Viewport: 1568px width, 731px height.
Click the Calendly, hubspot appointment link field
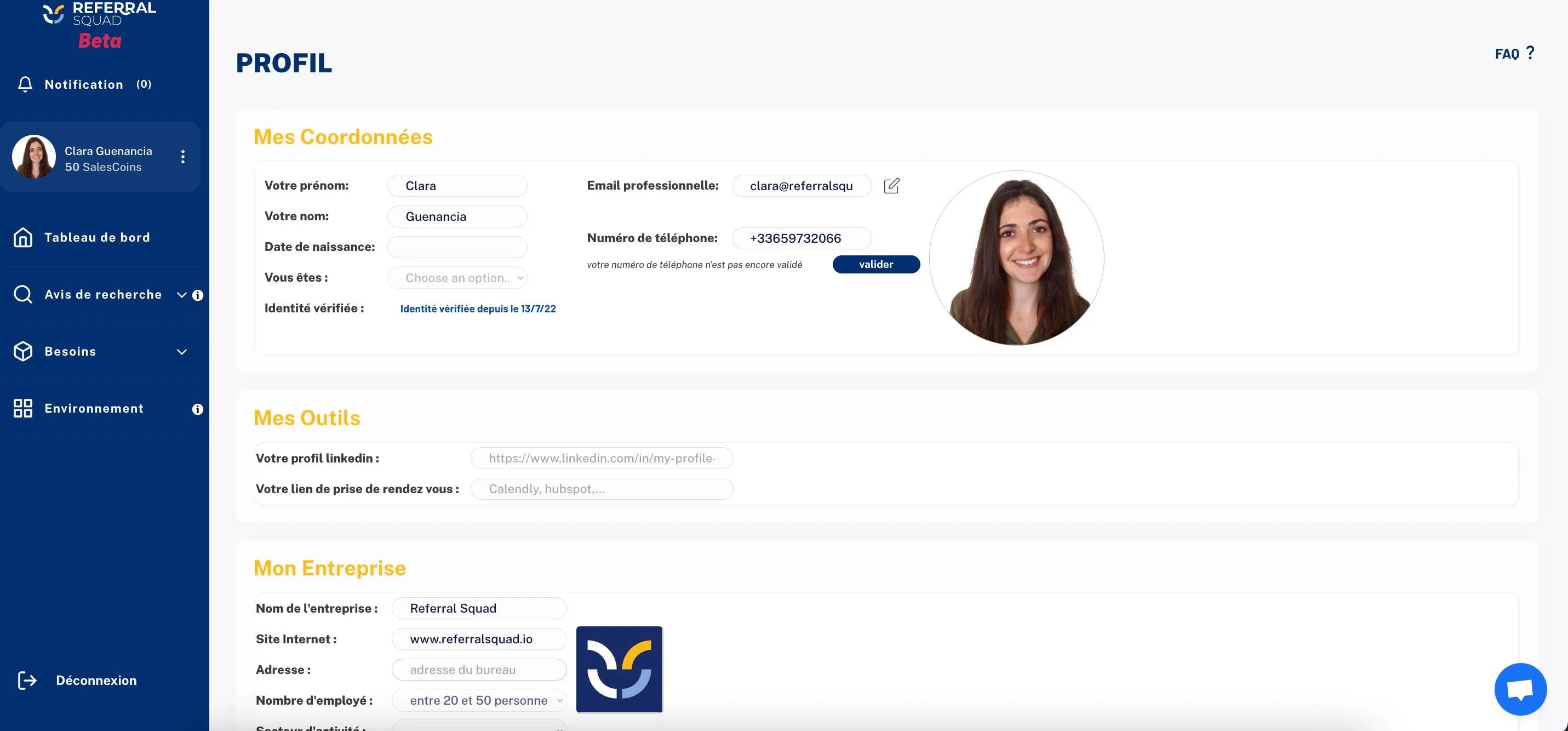602,489
